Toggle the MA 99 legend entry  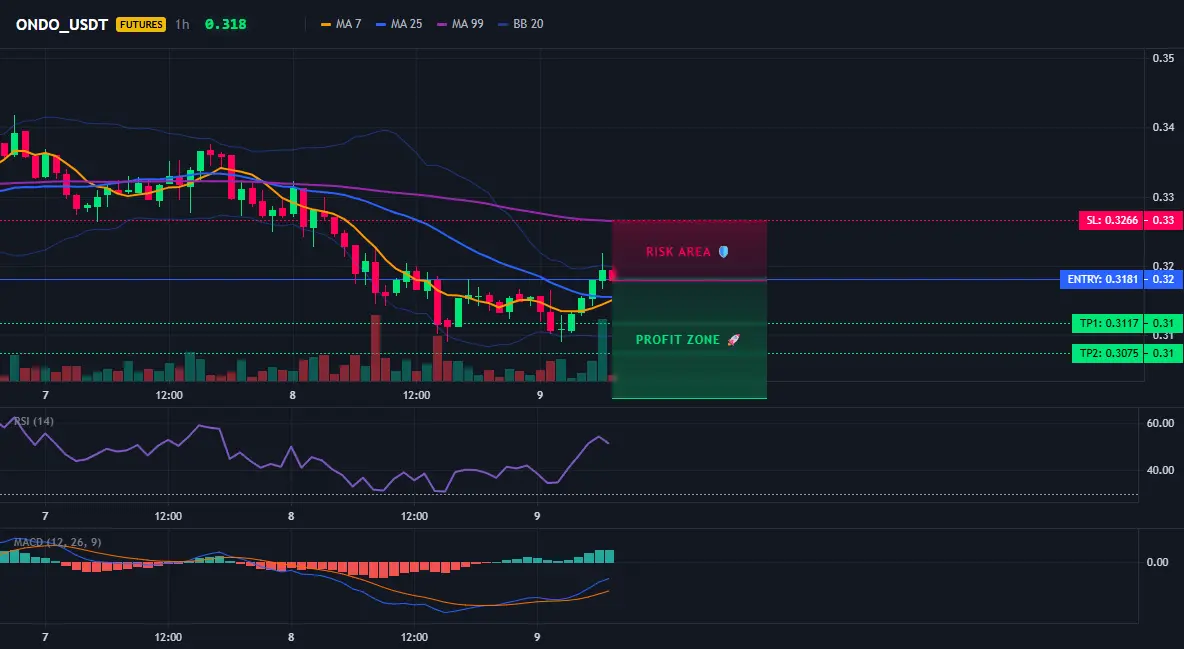[x=461, y=24]
